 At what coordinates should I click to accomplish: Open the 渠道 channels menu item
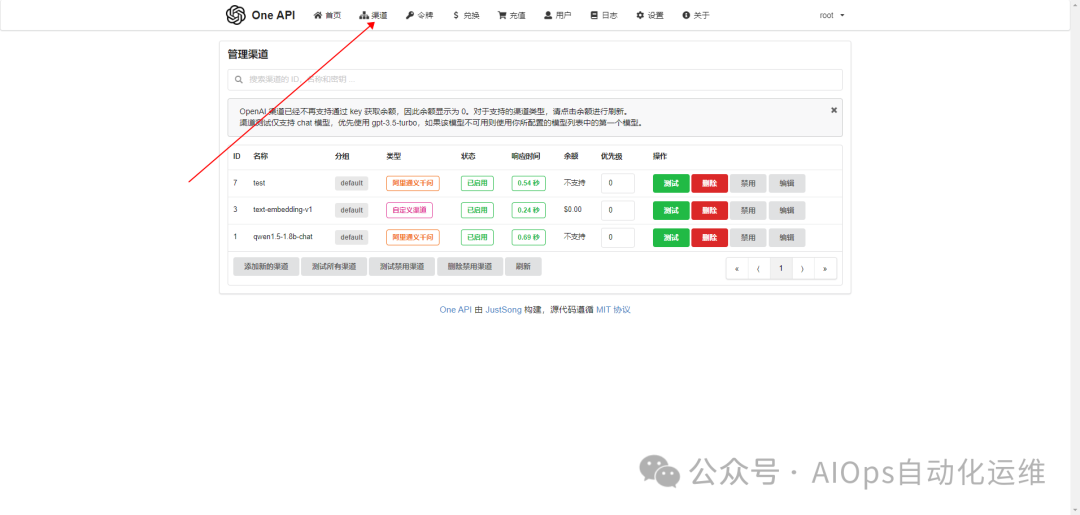coord(373,15)
